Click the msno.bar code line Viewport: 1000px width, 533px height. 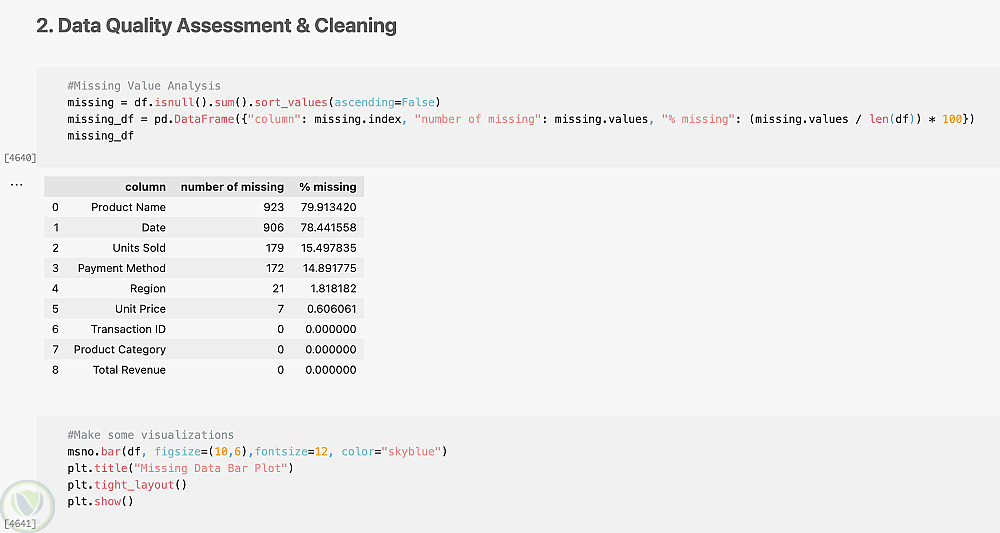coord(257,452)
